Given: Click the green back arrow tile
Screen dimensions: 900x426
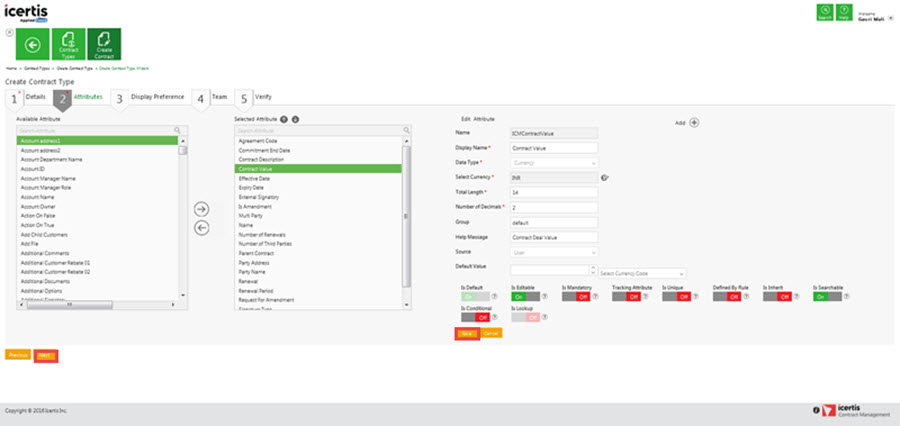Looking at the screenshot, I should pyautogui.click(x=29, y=45).
